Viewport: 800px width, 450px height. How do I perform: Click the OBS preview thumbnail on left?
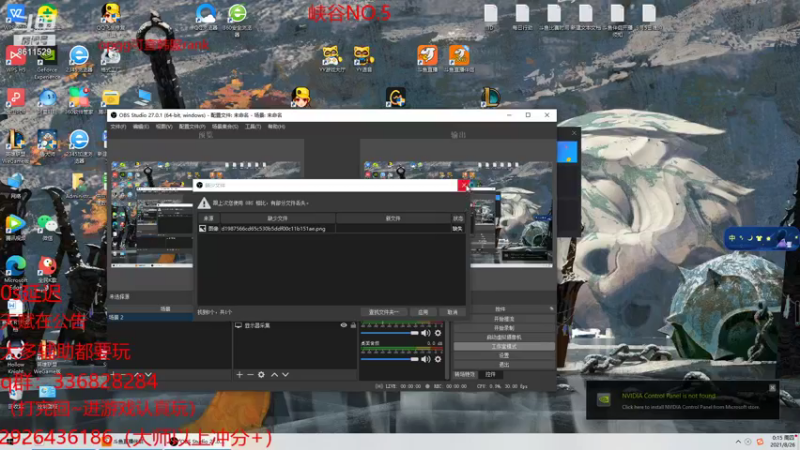(x=152, y=214)
